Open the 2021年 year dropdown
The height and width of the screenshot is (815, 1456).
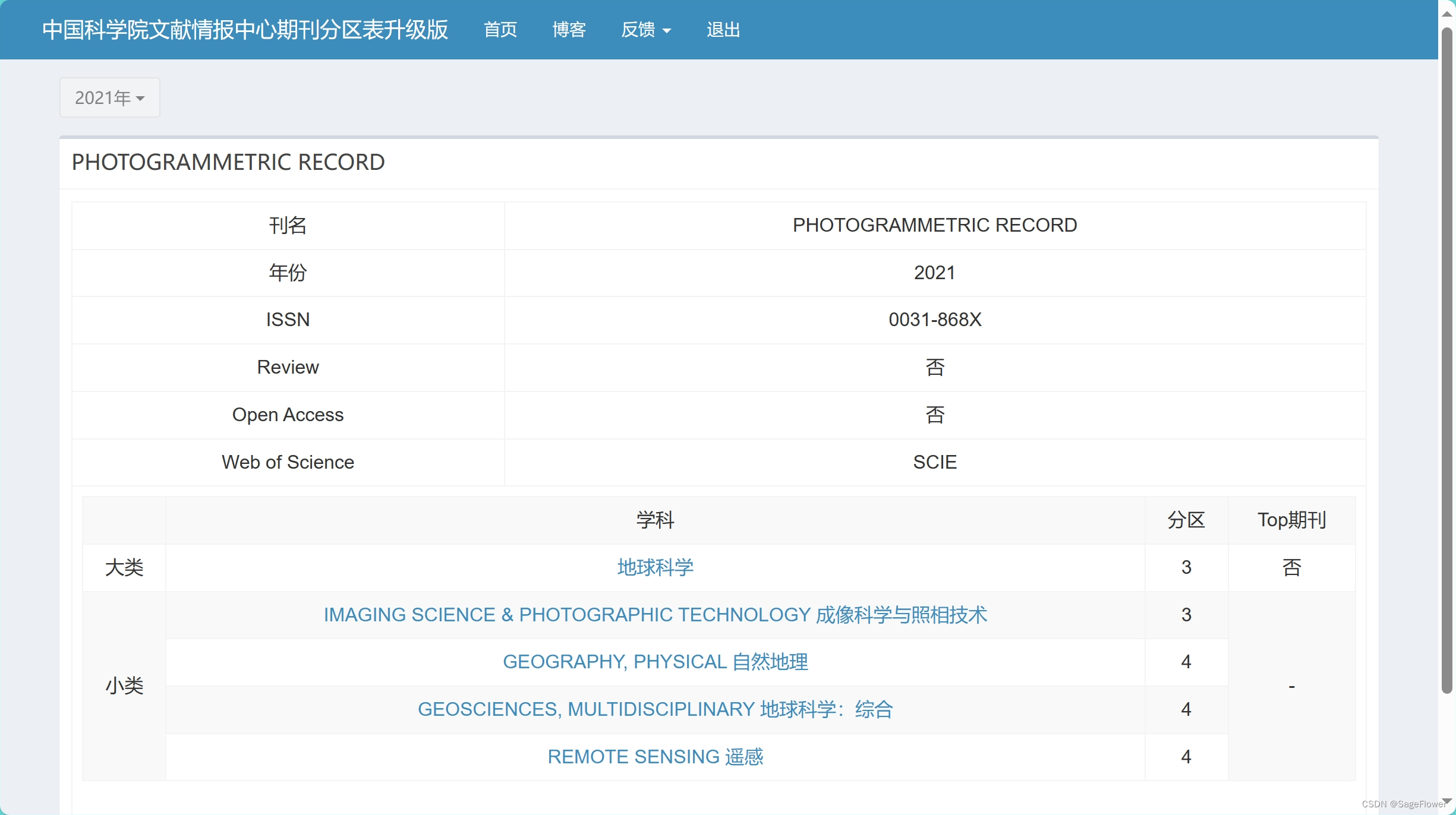click(x=109, y=97)
